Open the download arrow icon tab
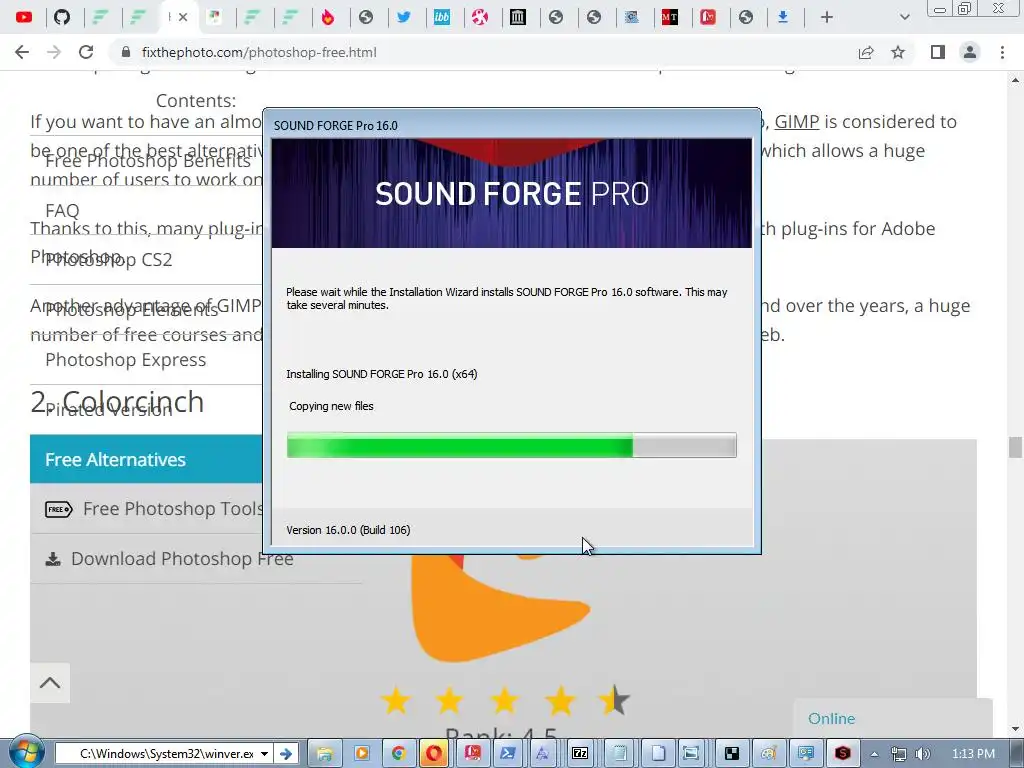 pyautogui.click(x=783, y=17)
